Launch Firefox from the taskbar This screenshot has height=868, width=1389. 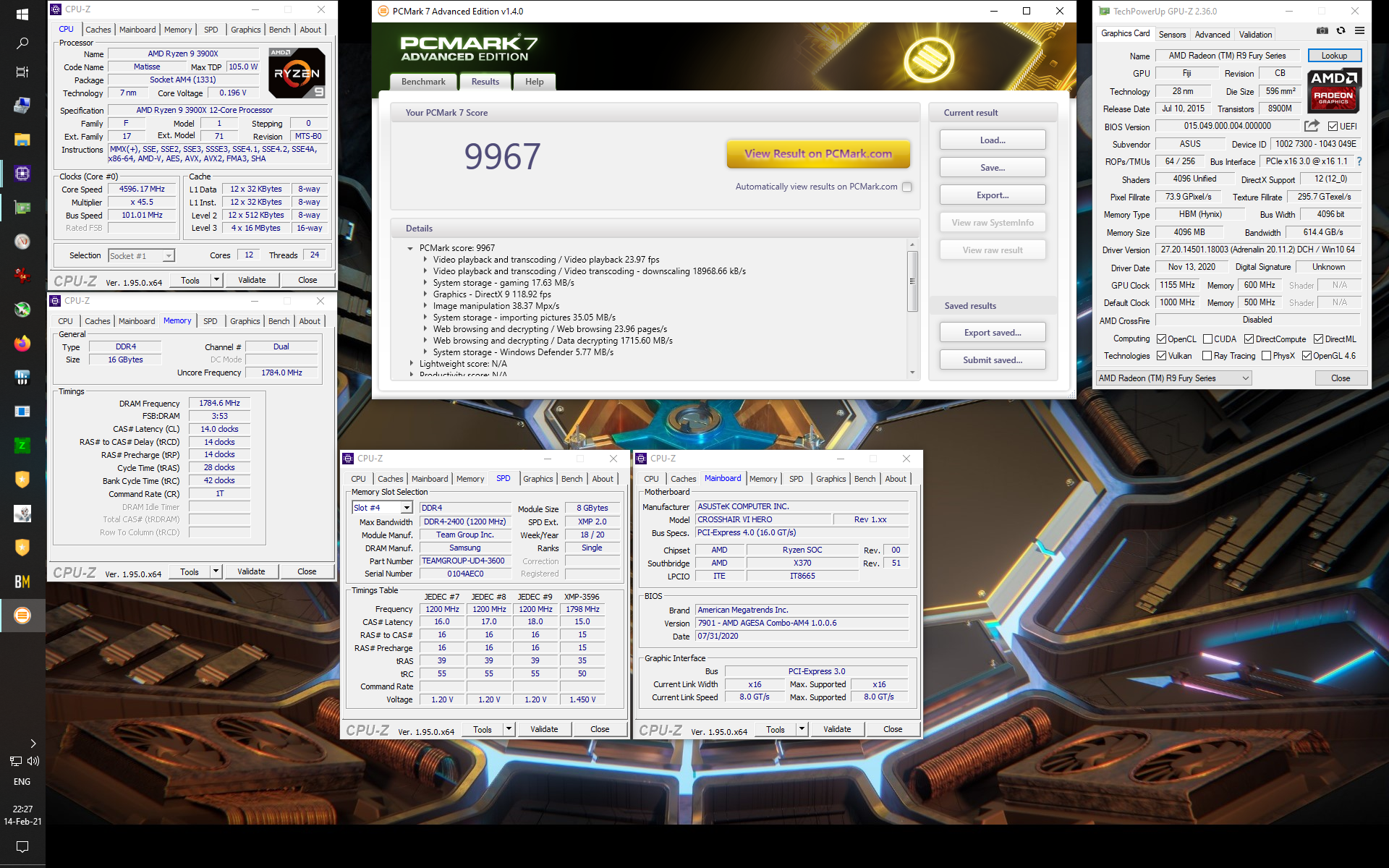22,343
